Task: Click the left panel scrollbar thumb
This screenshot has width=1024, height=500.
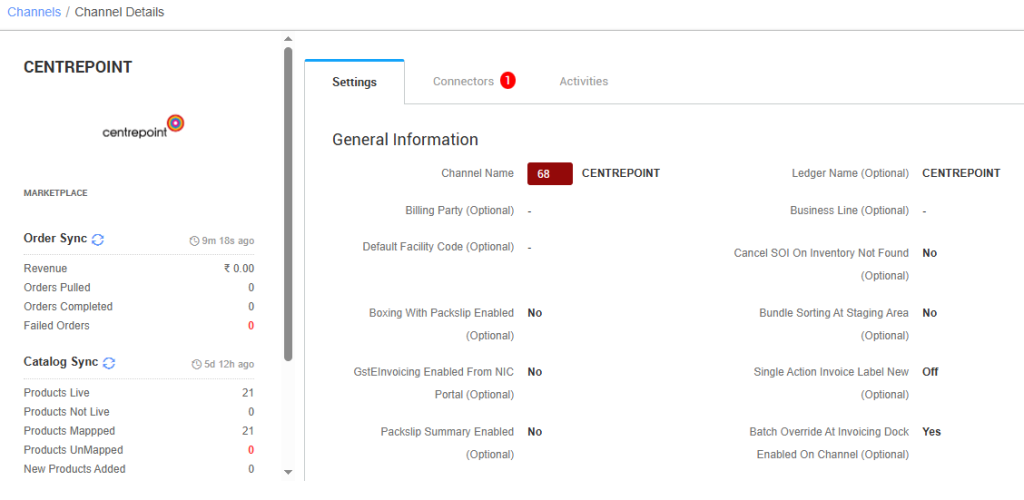Action: tap(288, 203)
